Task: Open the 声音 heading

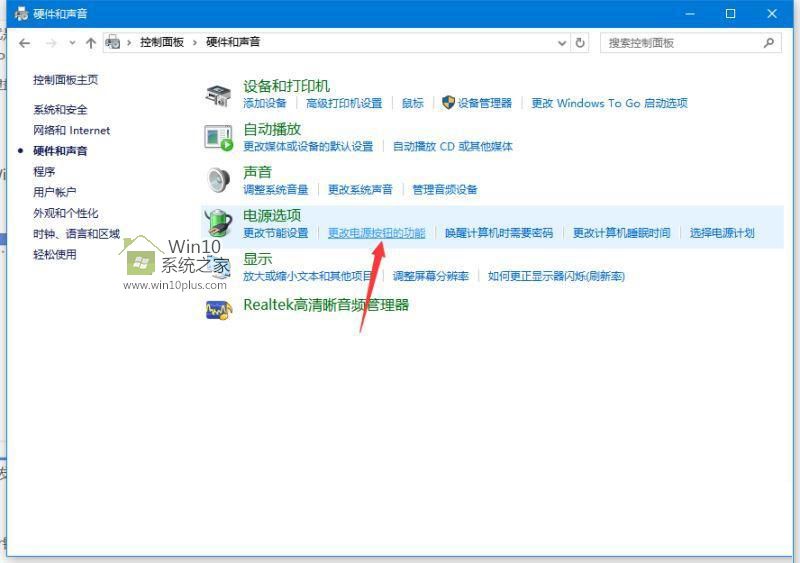Action: [257, 173]
